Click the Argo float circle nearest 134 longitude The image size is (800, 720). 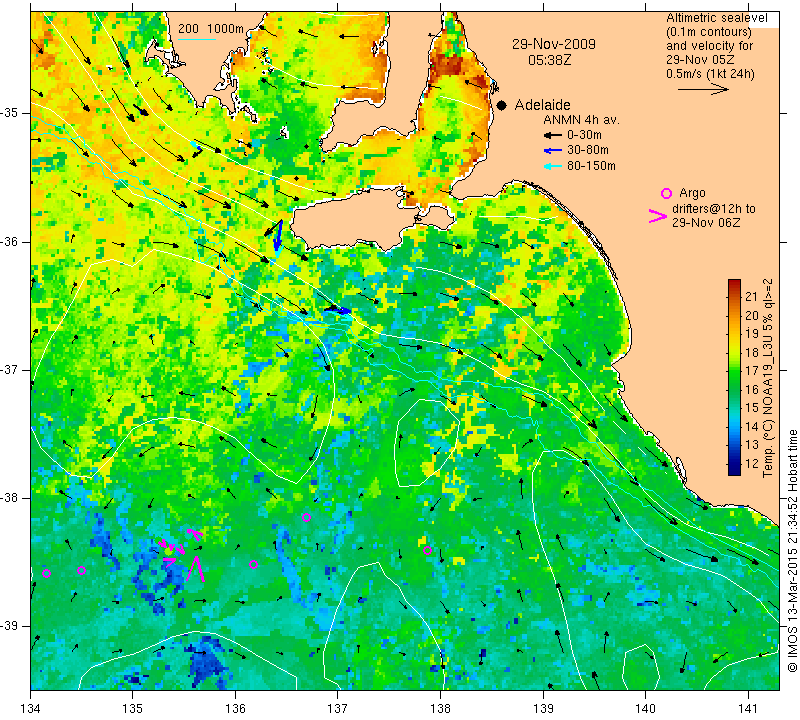pos(46,574)
